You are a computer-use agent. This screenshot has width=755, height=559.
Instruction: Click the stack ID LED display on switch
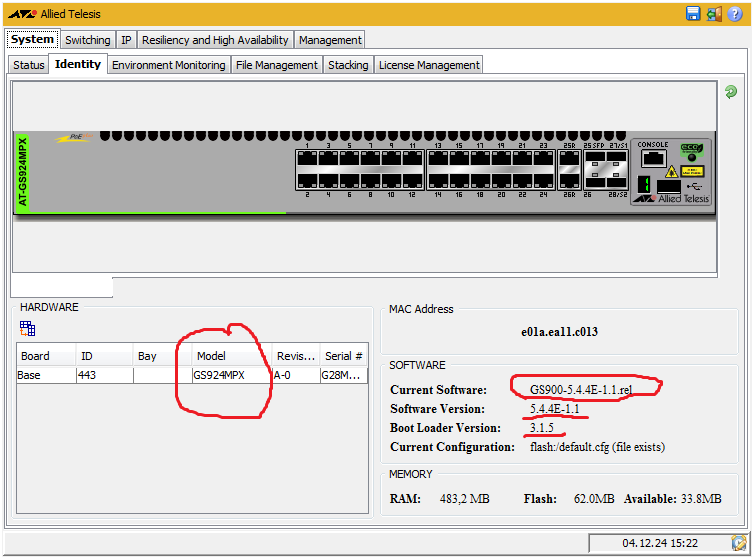click(644, 184)
